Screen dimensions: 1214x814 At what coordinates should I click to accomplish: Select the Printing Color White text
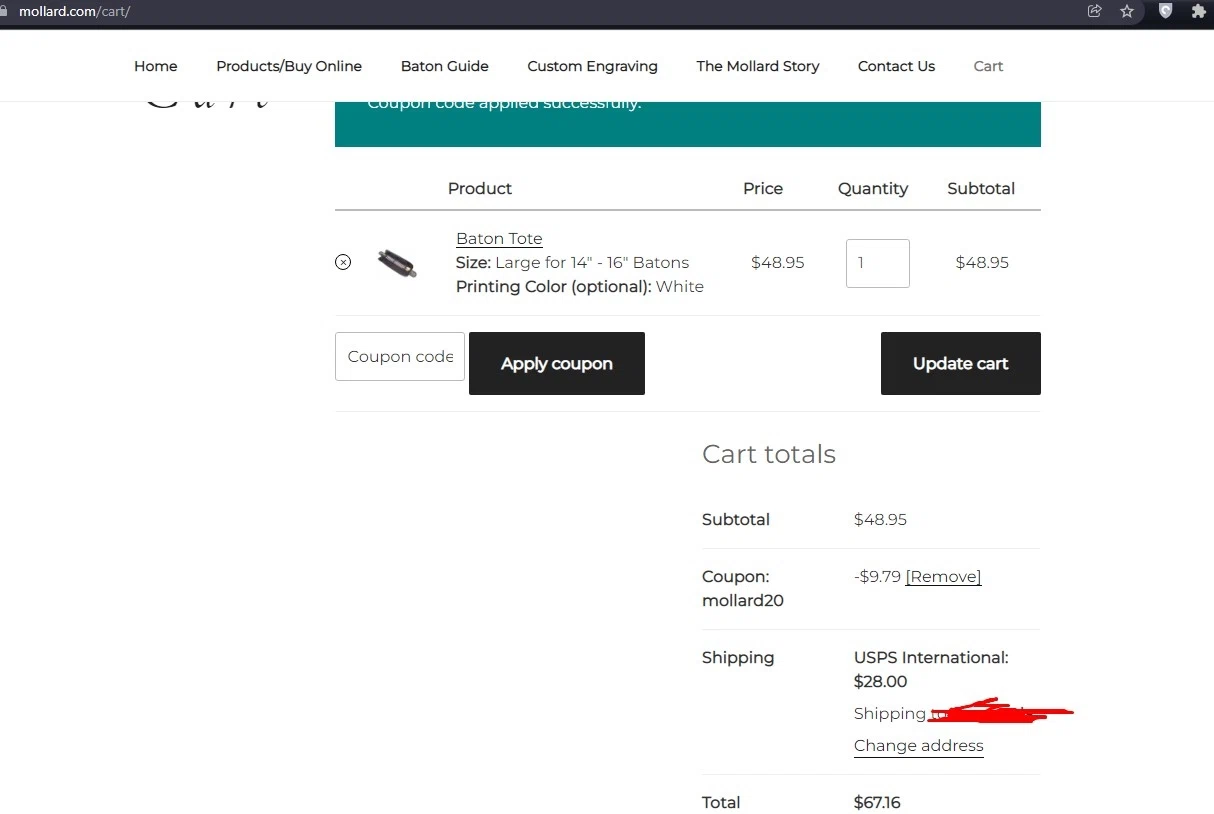click(580, 286)
